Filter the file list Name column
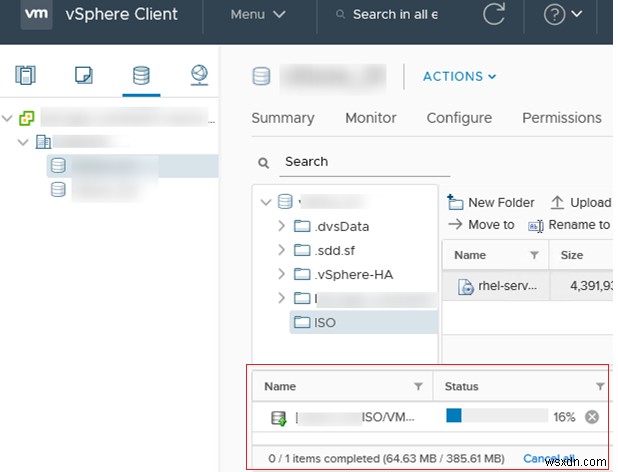This screenshot has width=618, height=472. point(534,255)
